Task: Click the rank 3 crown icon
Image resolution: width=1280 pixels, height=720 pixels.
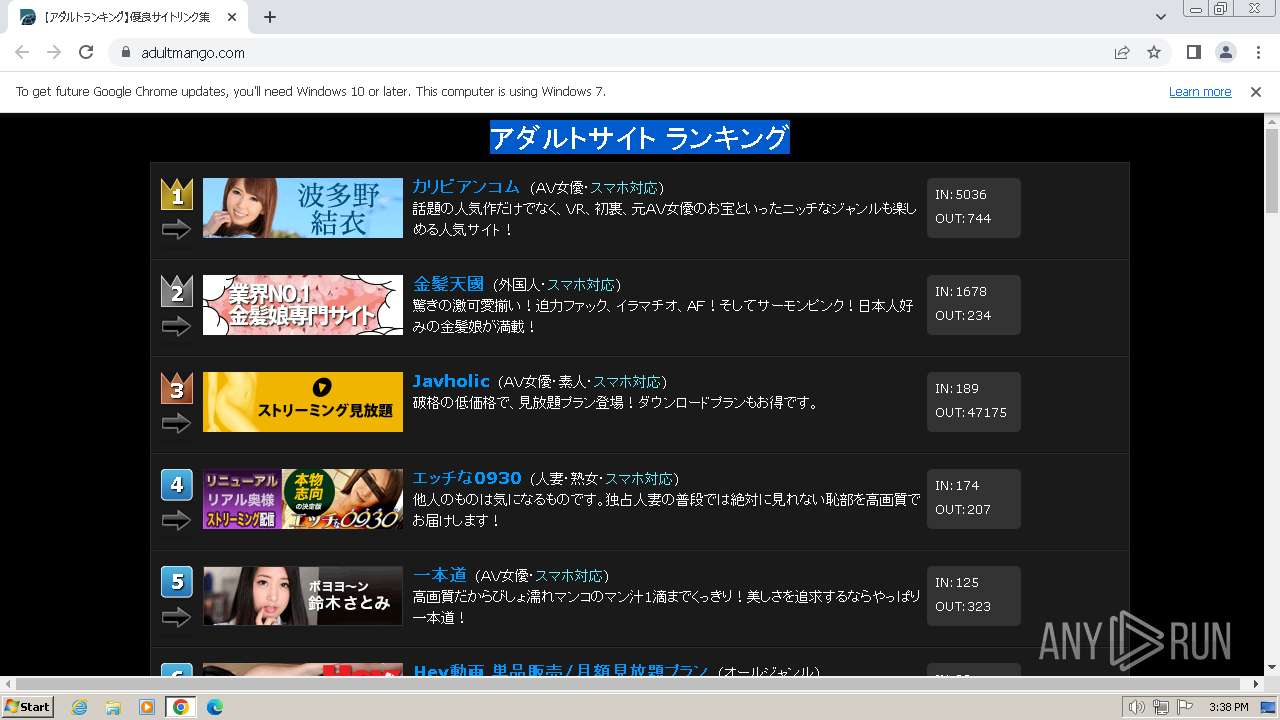Action: [177, 388]
